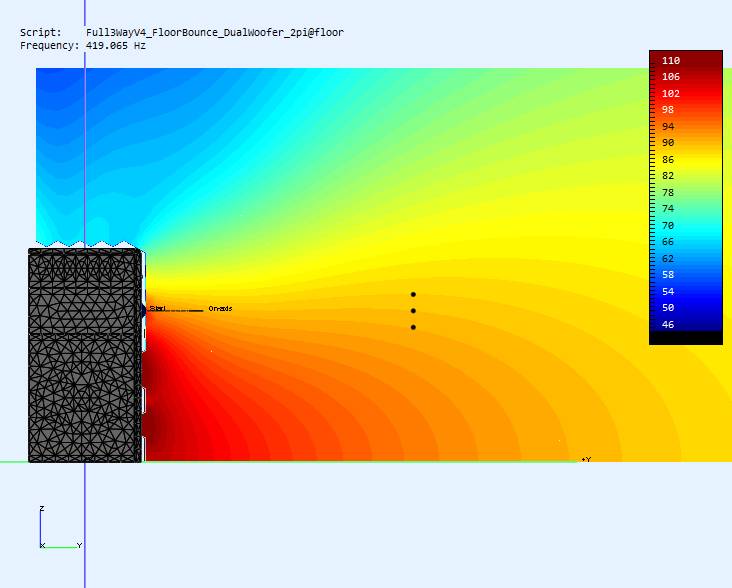Click the 110 value on the color scale
This screenshot has height=588, width=732.
tap(671, 61)
